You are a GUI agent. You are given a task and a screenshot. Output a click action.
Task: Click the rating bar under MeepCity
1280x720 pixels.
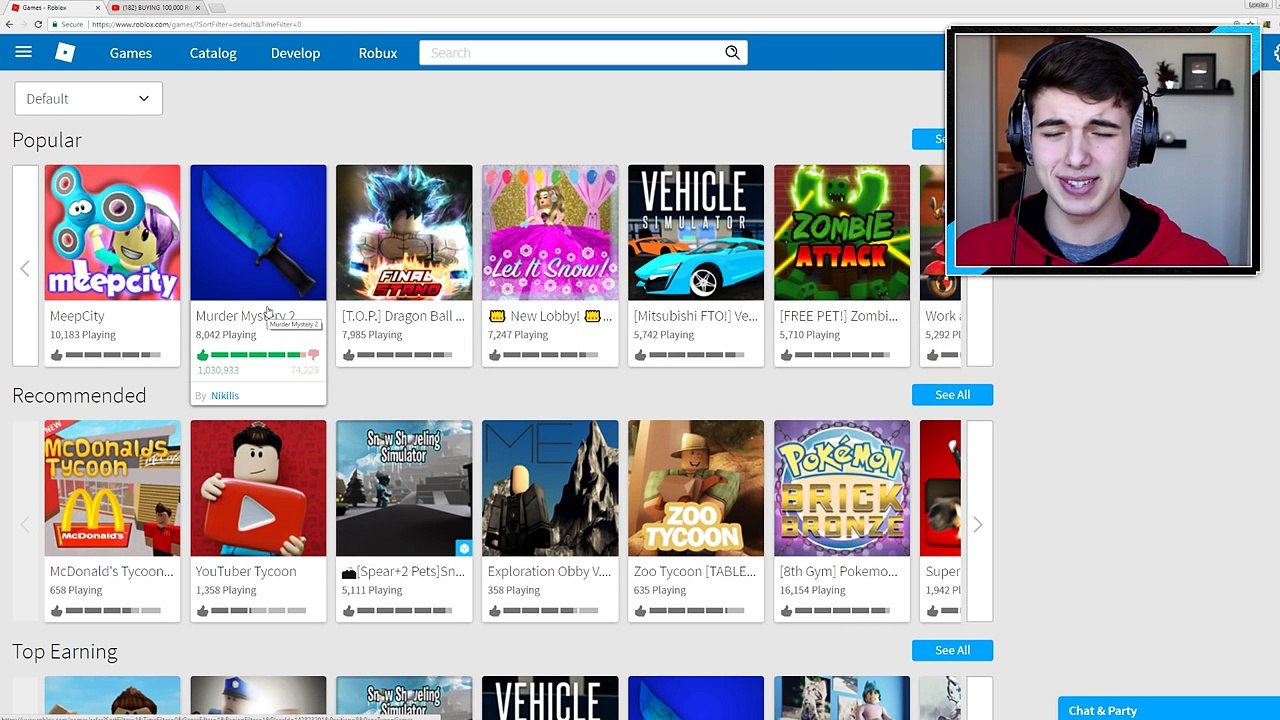pyautogui.click(x=113, y=355)
